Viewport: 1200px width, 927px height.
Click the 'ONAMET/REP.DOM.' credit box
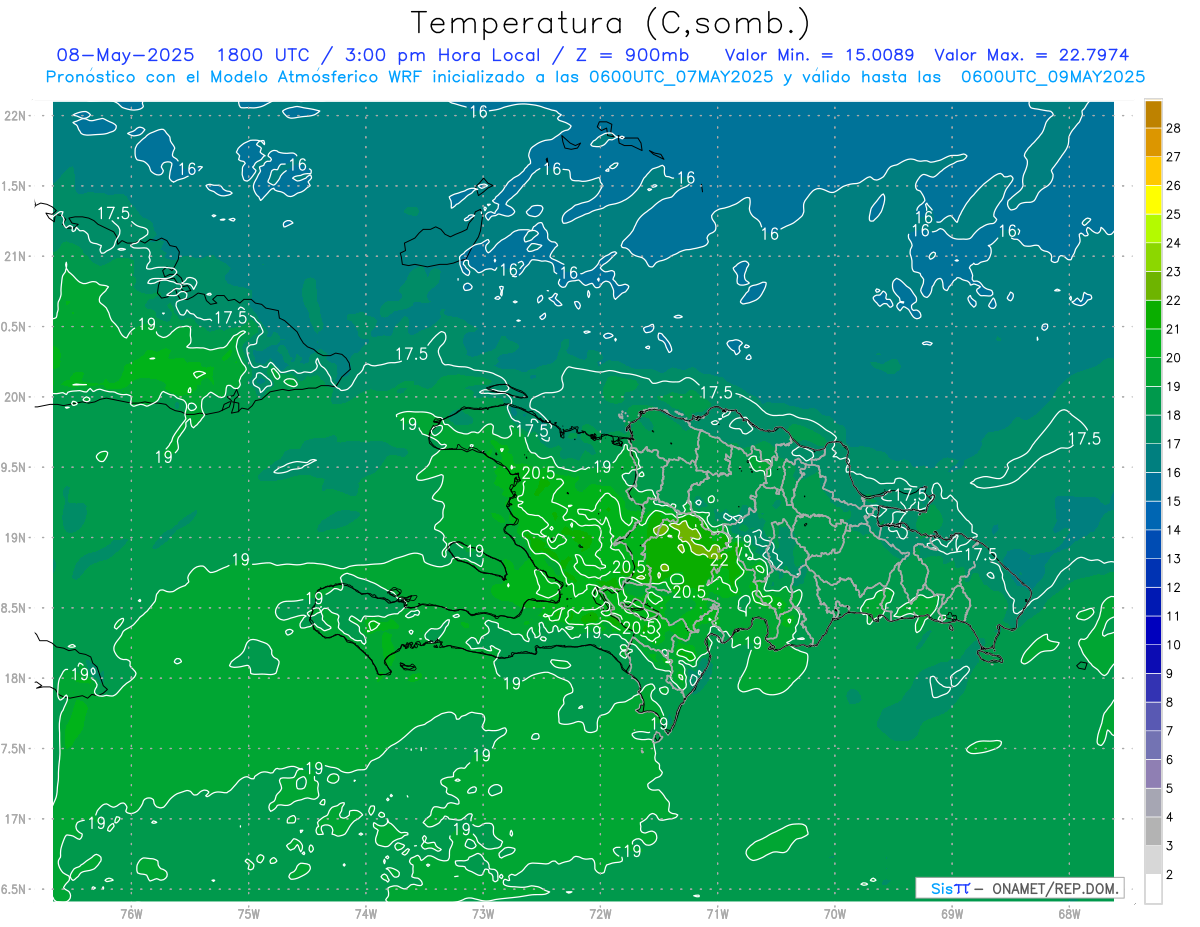click(1019, 888)
